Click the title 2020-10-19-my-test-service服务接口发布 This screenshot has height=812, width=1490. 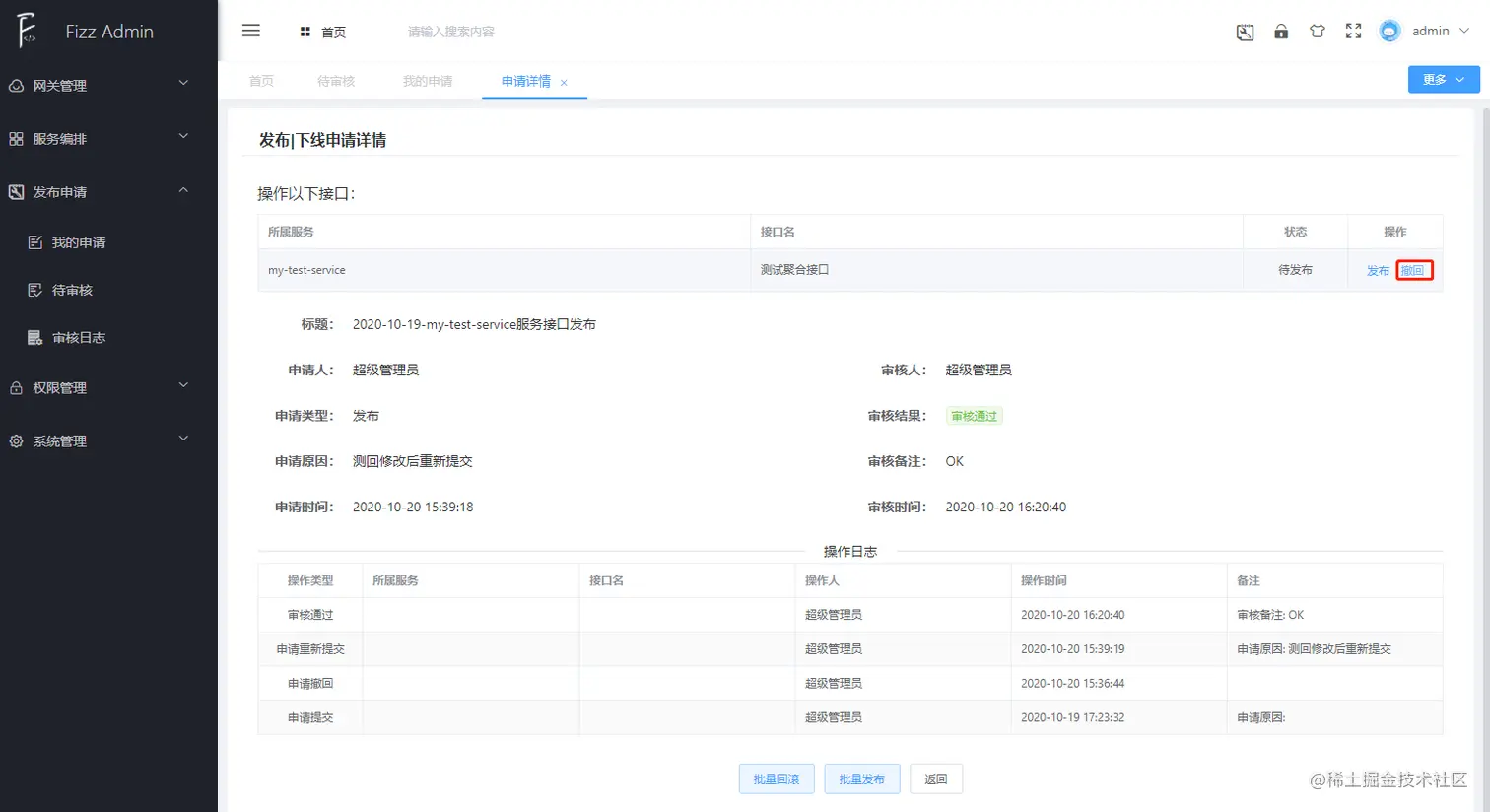pyautogui.click(x=474, y=324)
